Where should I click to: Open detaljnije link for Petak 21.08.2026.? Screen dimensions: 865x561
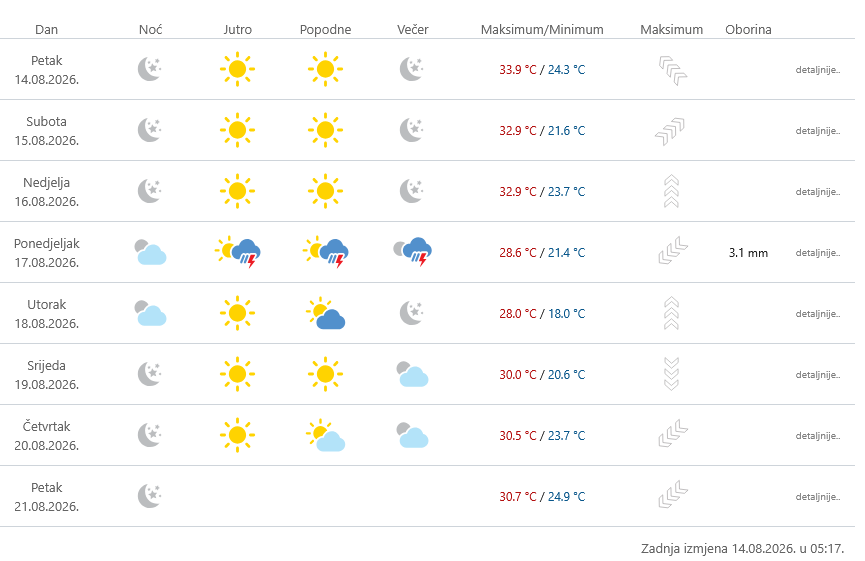click(818, 497)
